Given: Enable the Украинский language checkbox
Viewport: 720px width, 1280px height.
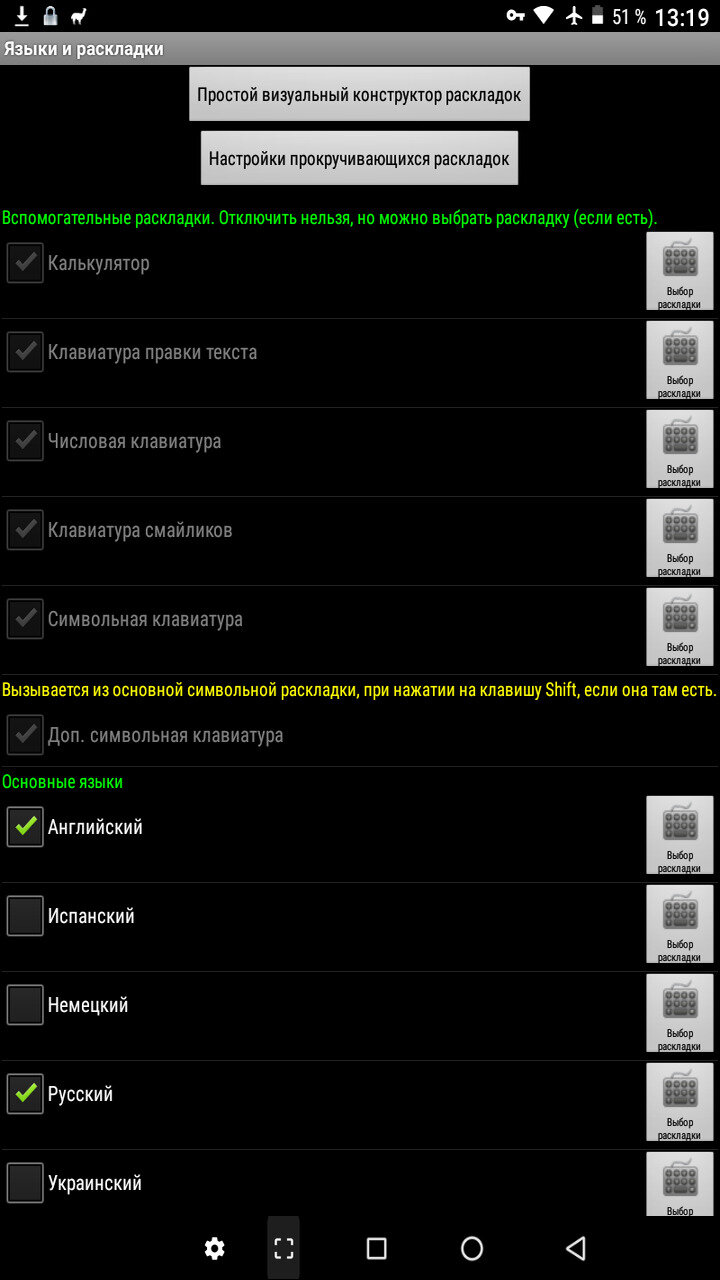Looking at the screenshot, I should pos(25,1183).
